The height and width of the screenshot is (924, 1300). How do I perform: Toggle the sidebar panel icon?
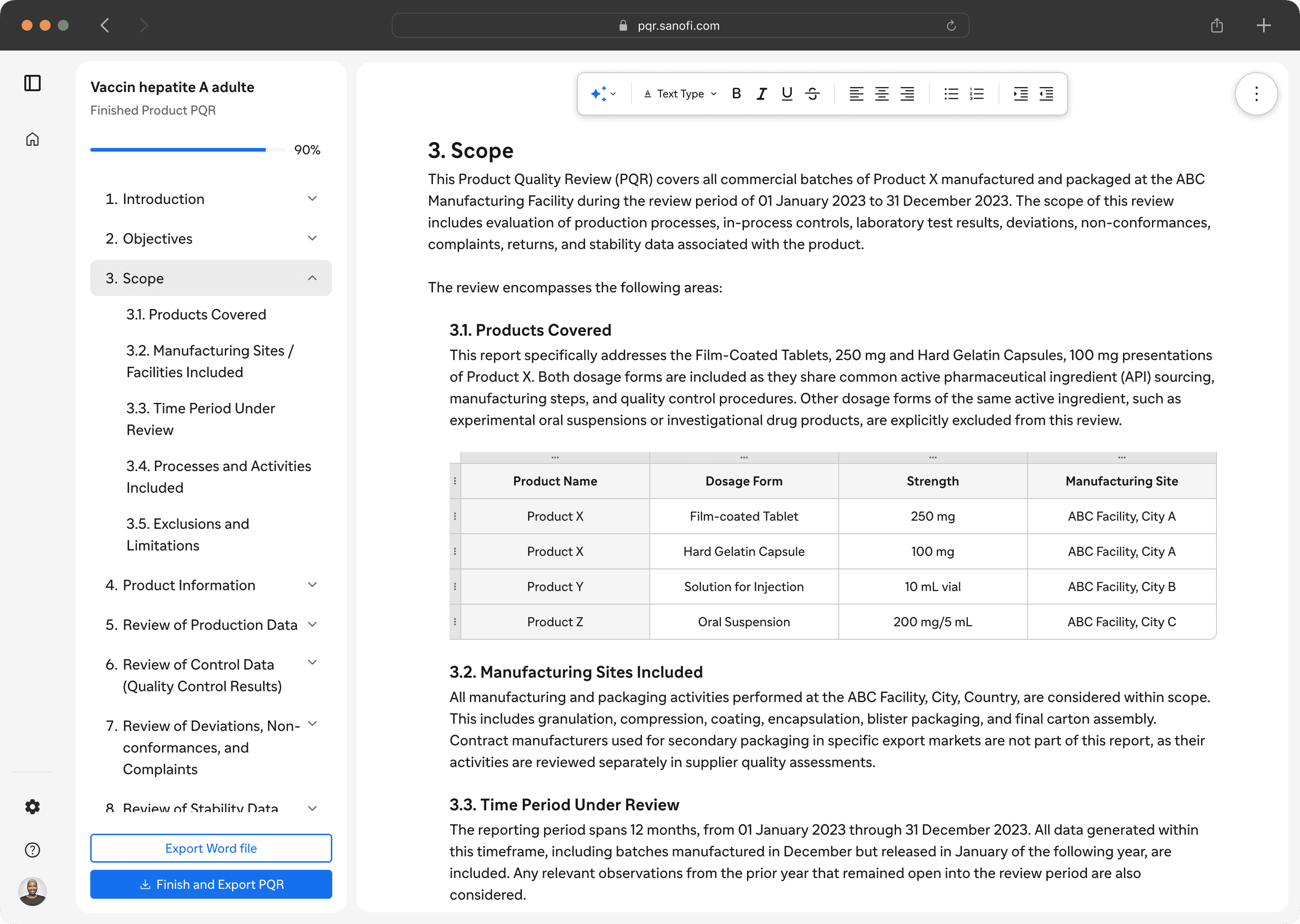point(32,83)
